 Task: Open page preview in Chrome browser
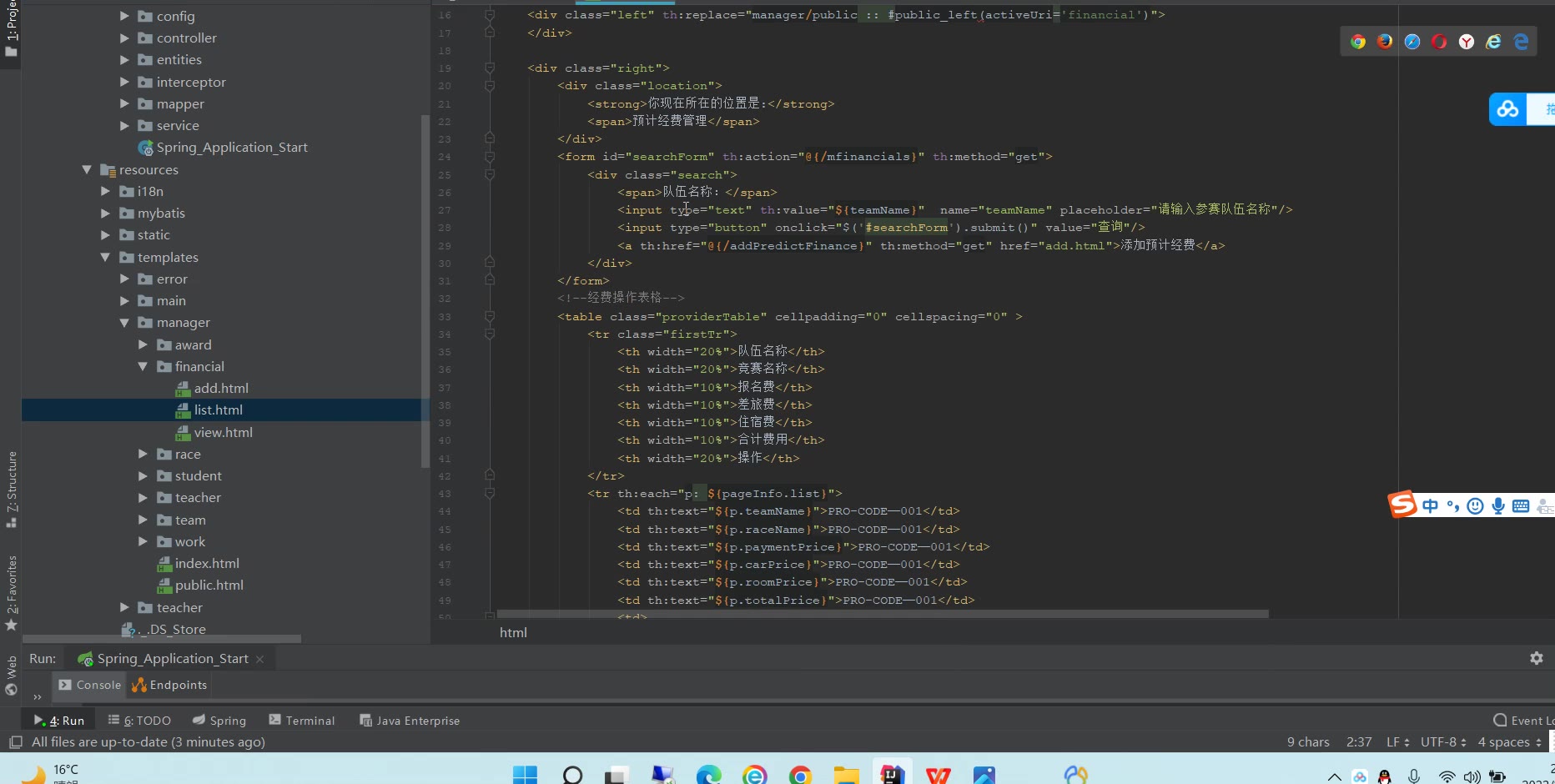tap(1358, 42)
